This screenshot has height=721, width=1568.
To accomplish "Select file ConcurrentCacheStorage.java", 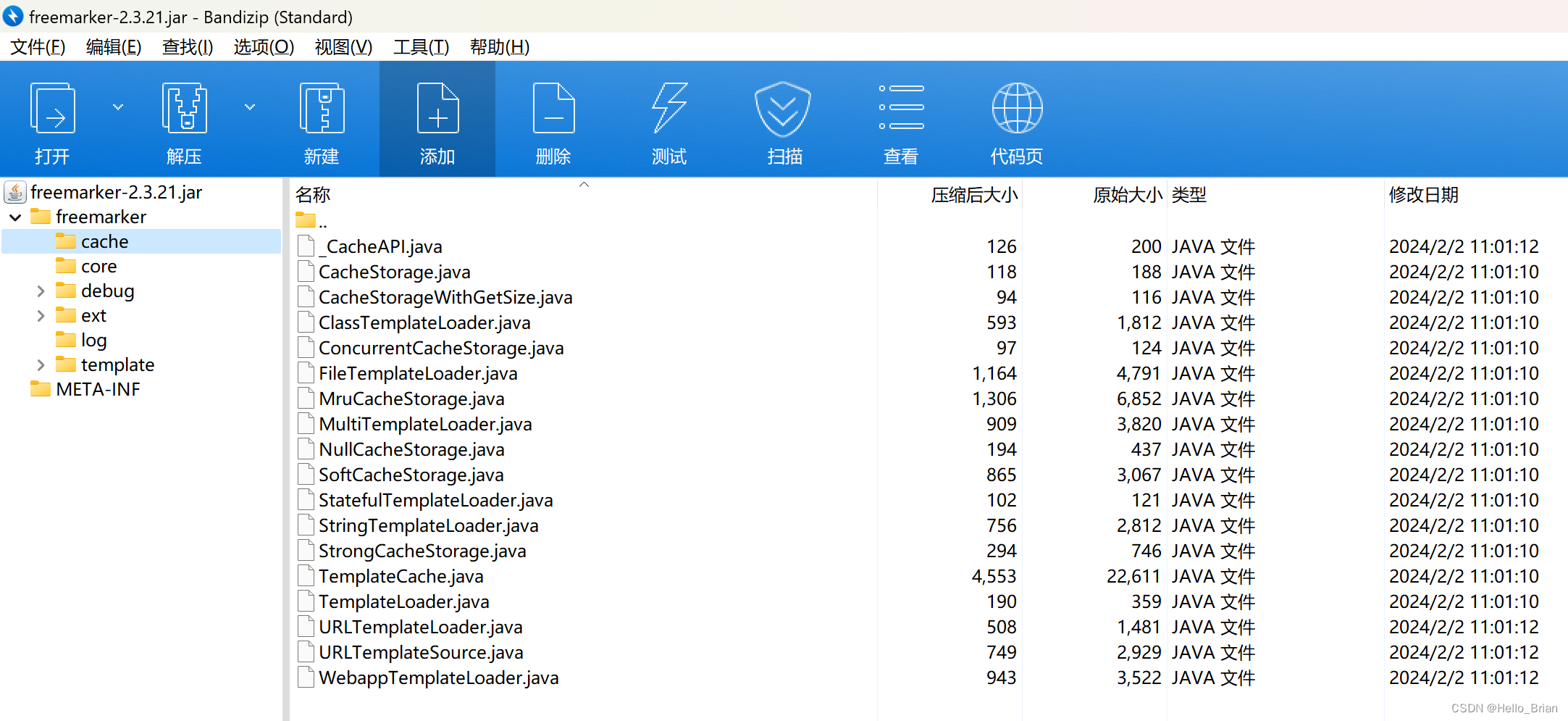I will pos(441,348).
